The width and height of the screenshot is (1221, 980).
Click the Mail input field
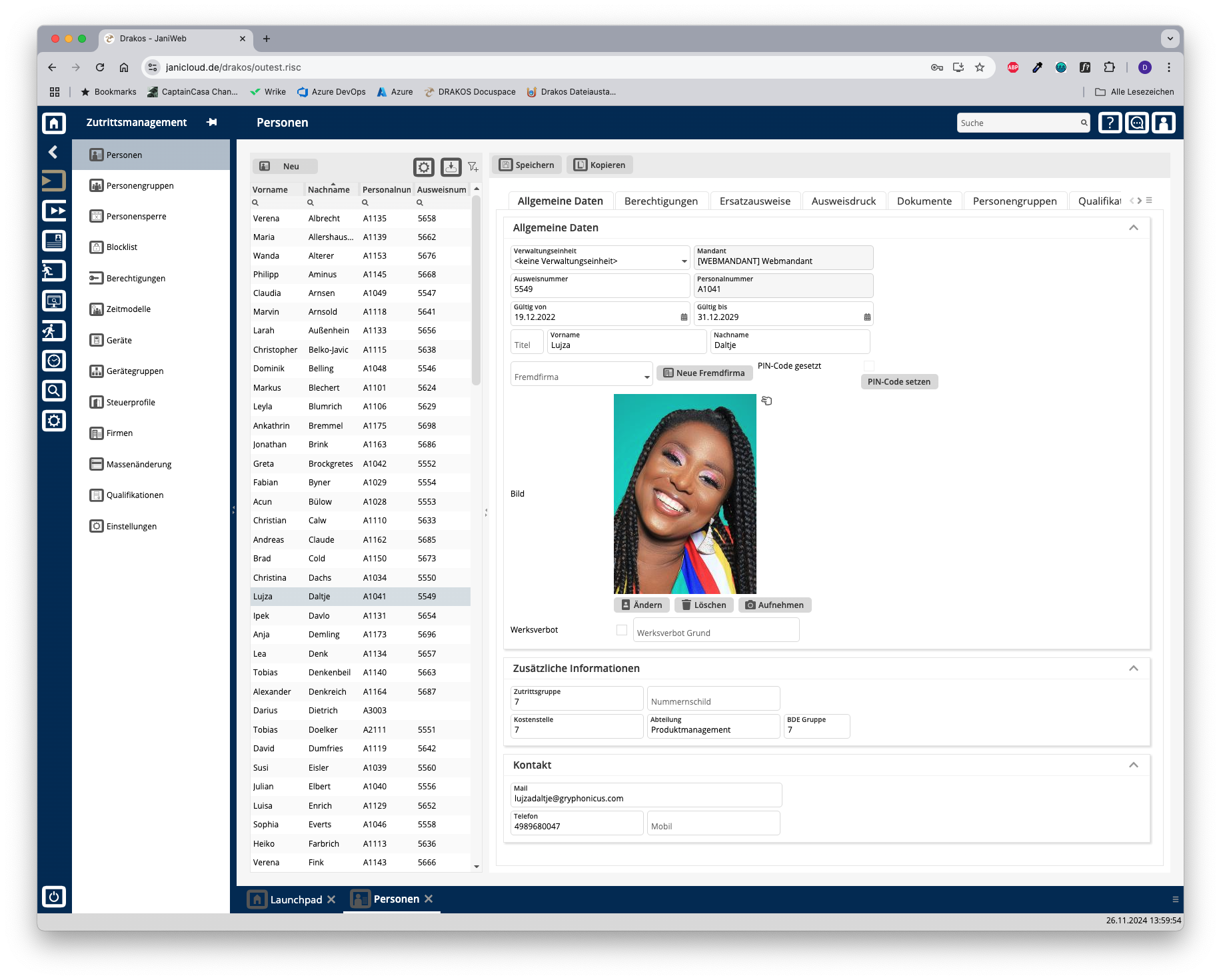coord(646,795)
